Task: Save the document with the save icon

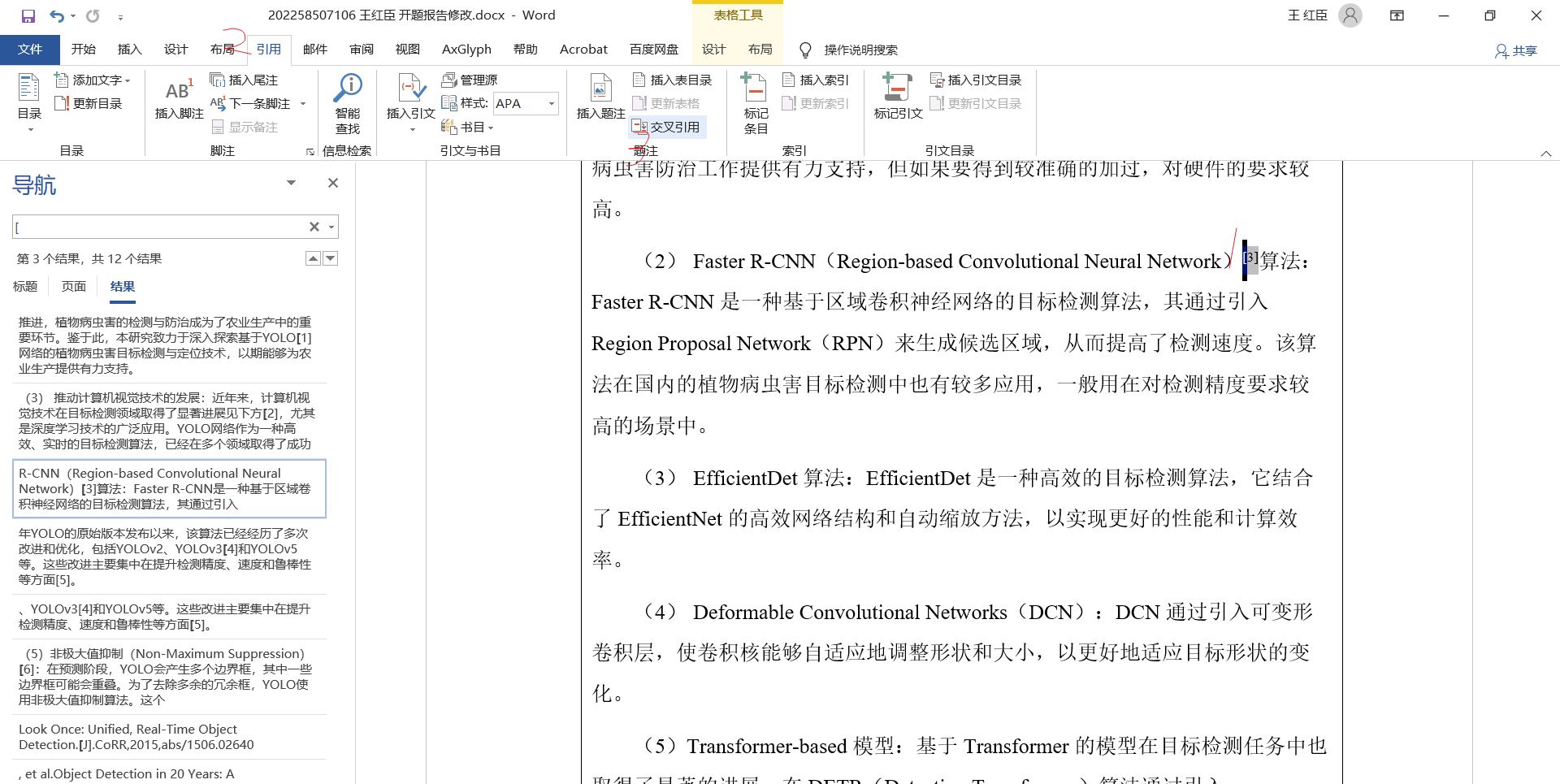Action: click(28, 15)
